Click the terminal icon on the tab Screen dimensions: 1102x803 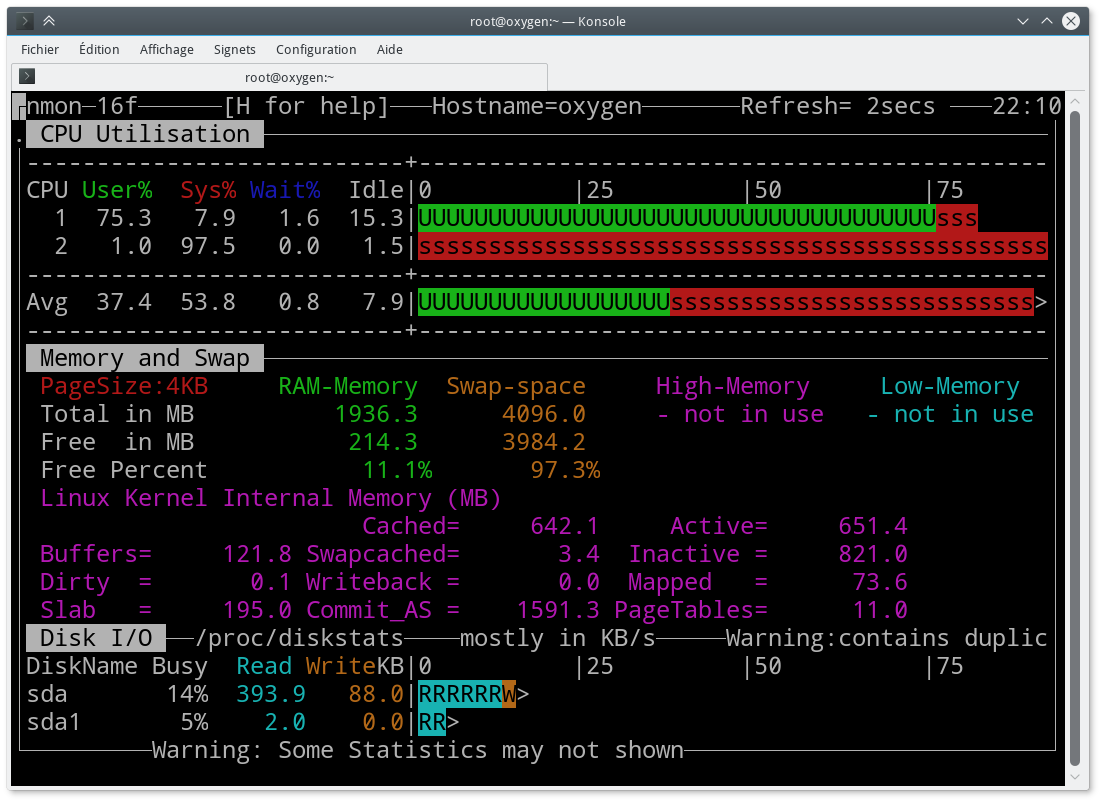coord(27,76)
